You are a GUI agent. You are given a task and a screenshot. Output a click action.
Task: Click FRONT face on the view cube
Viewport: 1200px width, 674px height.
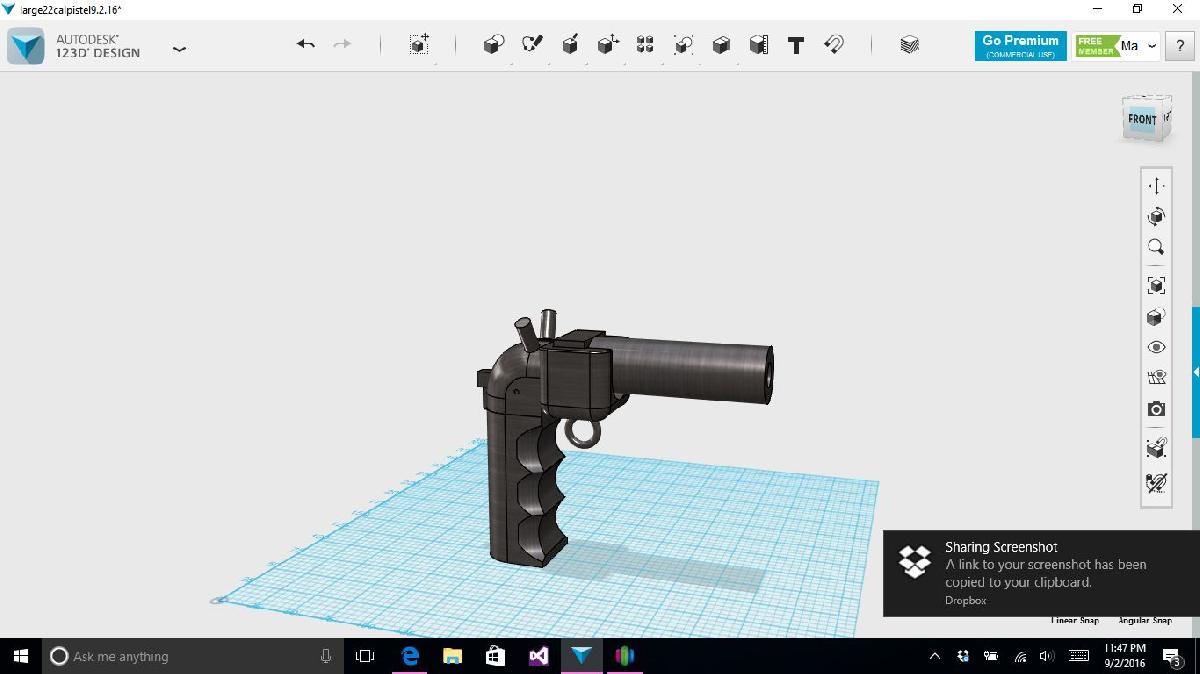[x=1141, y=118]
